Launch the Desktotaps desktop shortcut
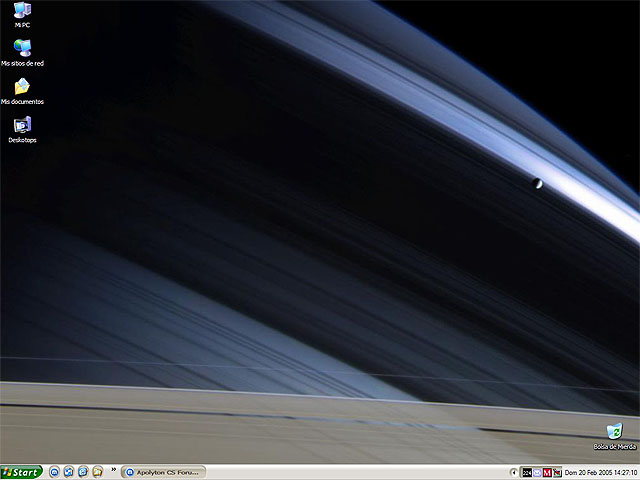The width and height of the screenshot is (640, 480). (22, 125)
